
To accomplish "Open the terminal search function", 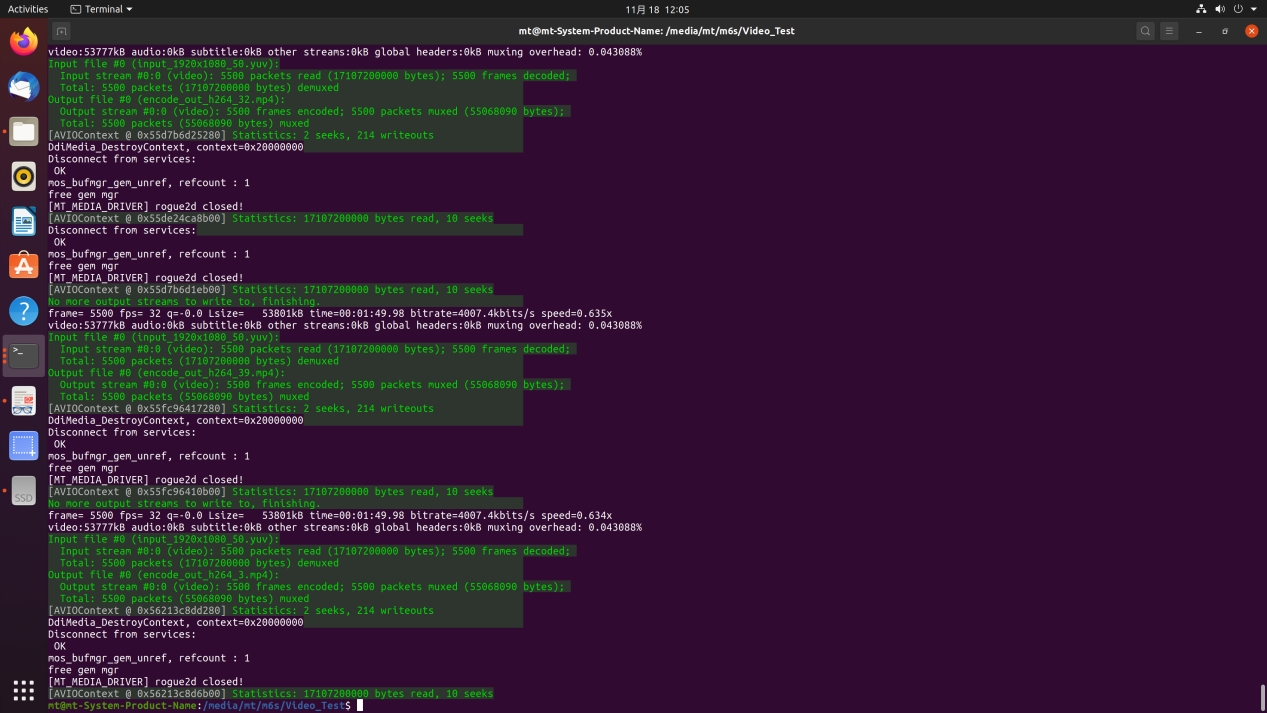I will [1145, 31].
